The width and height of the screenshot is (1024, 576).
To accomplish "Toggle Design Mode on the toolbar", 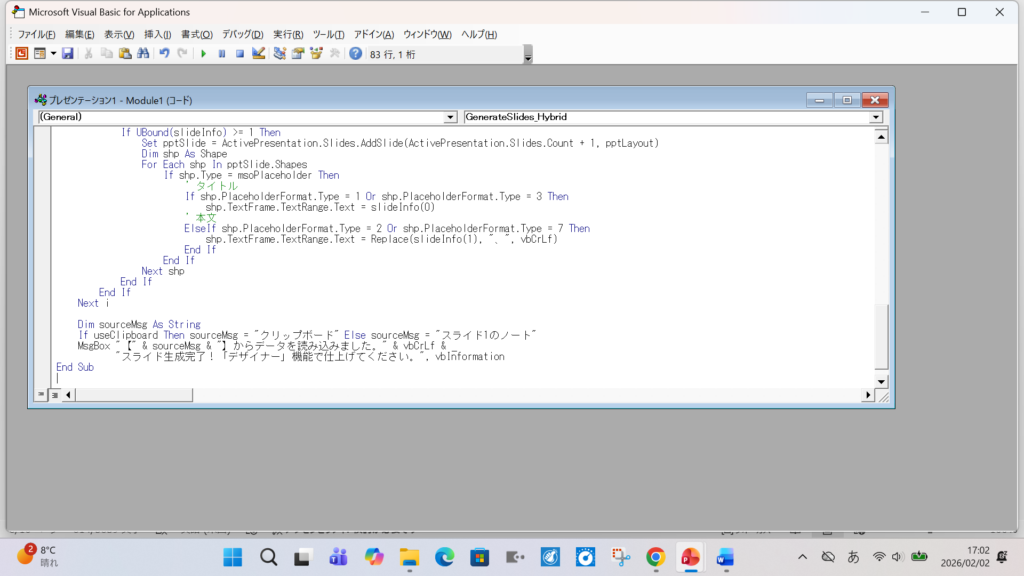I will pos(259,54).
